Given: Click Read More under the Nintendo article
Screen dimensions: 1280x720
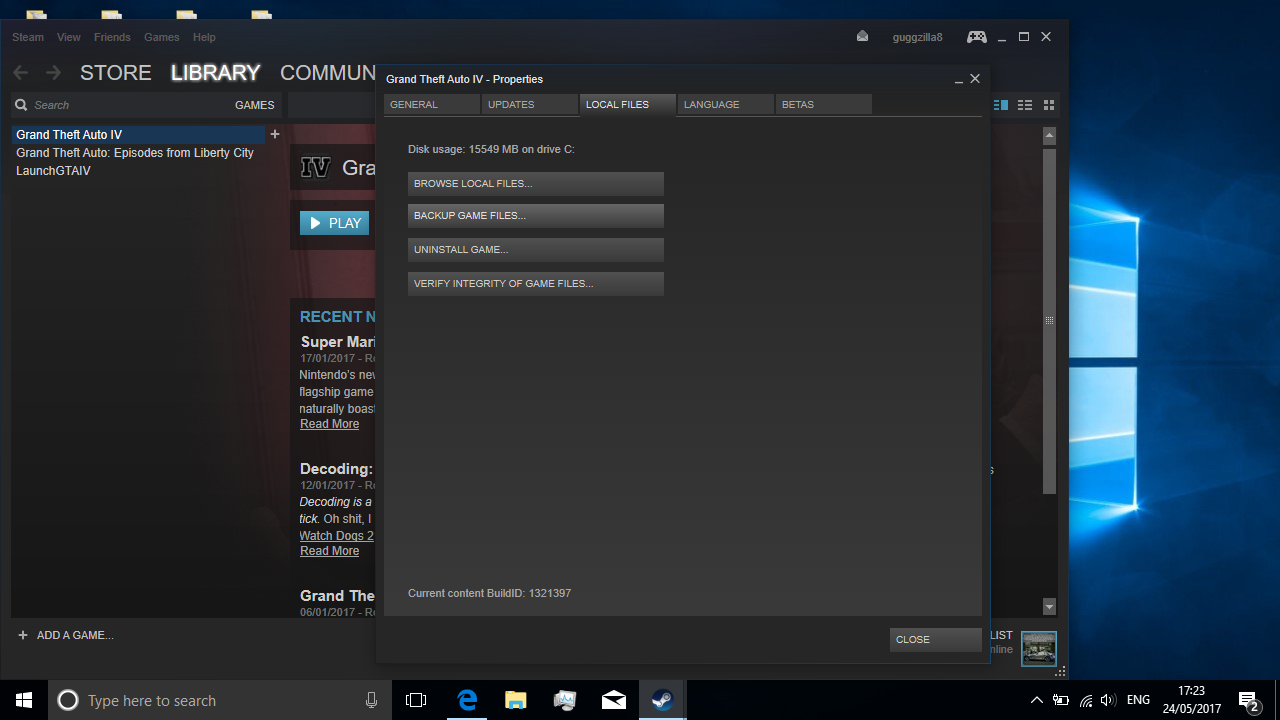Looking at the screenshot, I should (329, 424).
